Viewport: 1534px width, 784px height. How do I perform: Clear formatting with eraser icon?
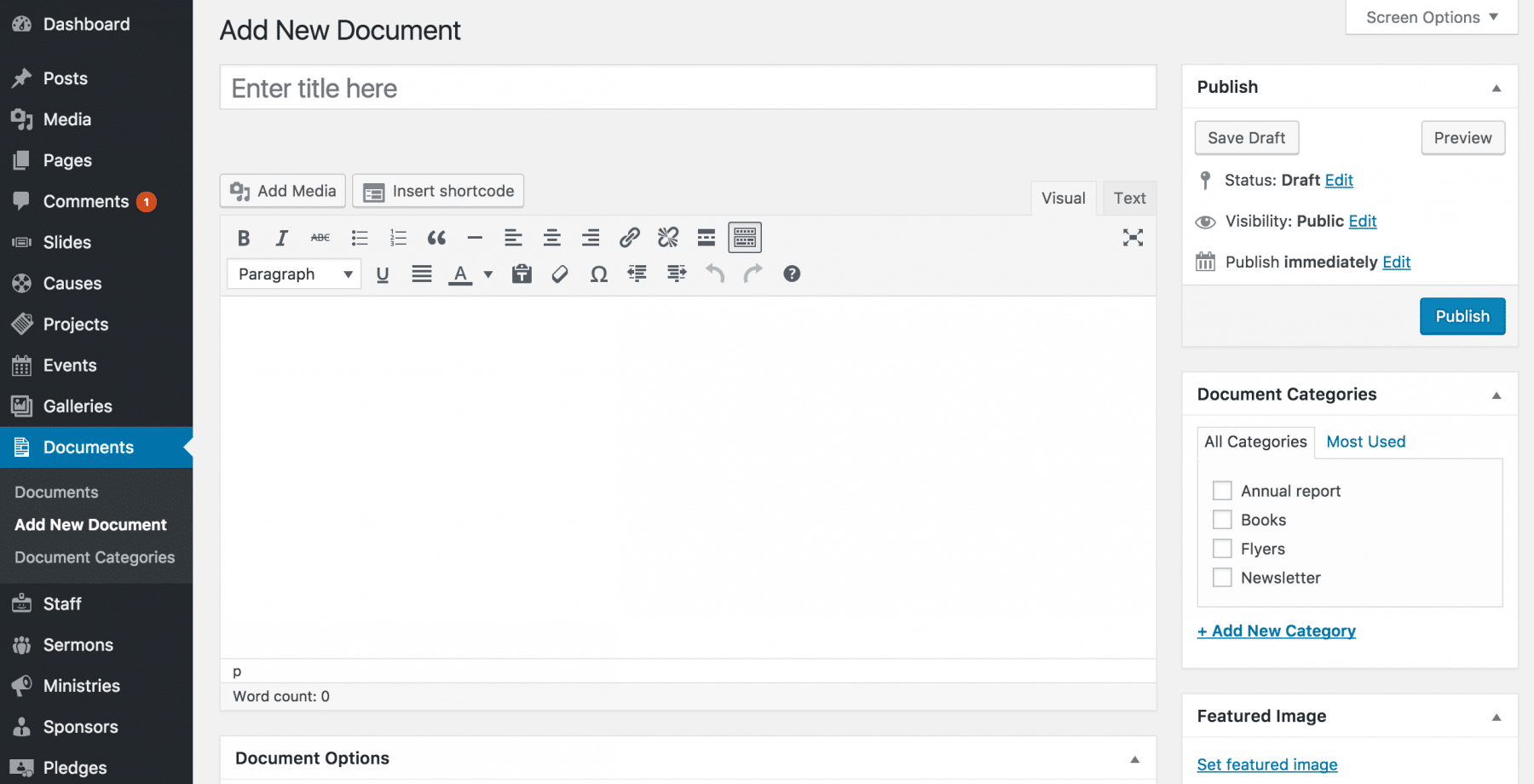point(560,274)
